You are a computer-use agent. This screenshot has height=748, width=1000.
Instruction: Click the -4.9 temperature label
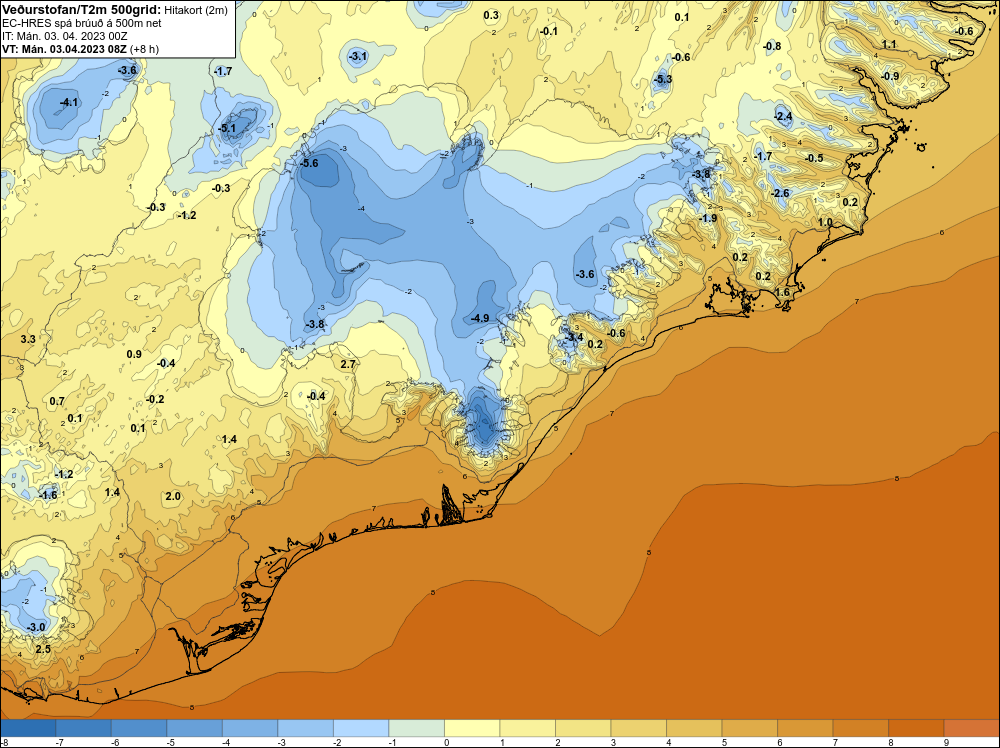click(x=480, y=318)
